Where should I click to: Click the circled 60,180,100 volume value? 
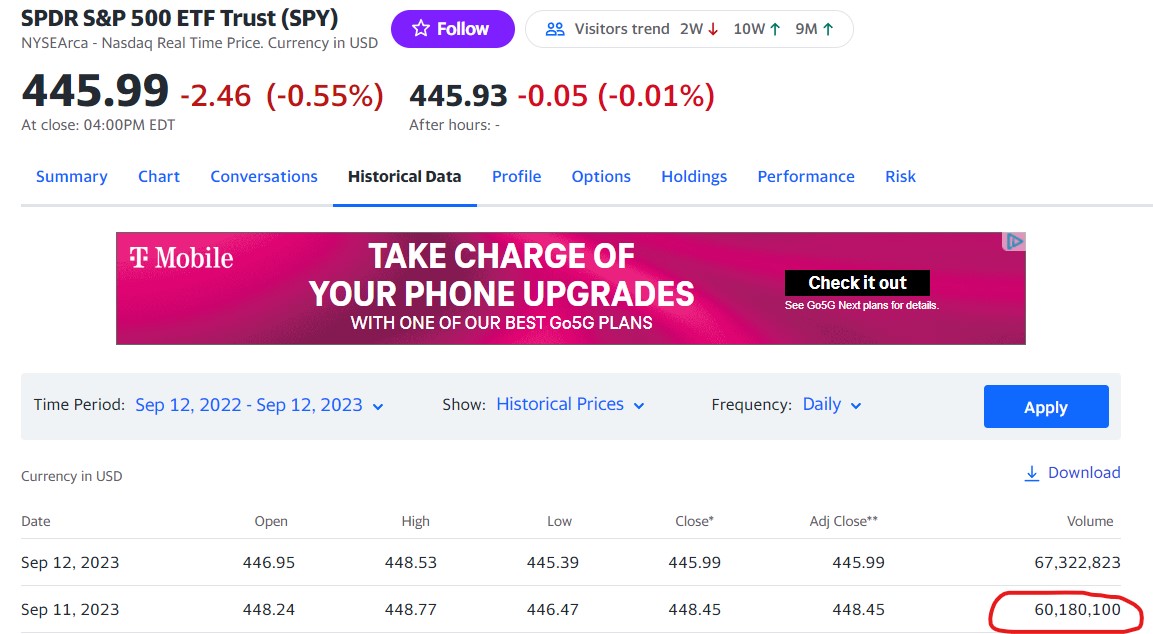pos(1063,610)
